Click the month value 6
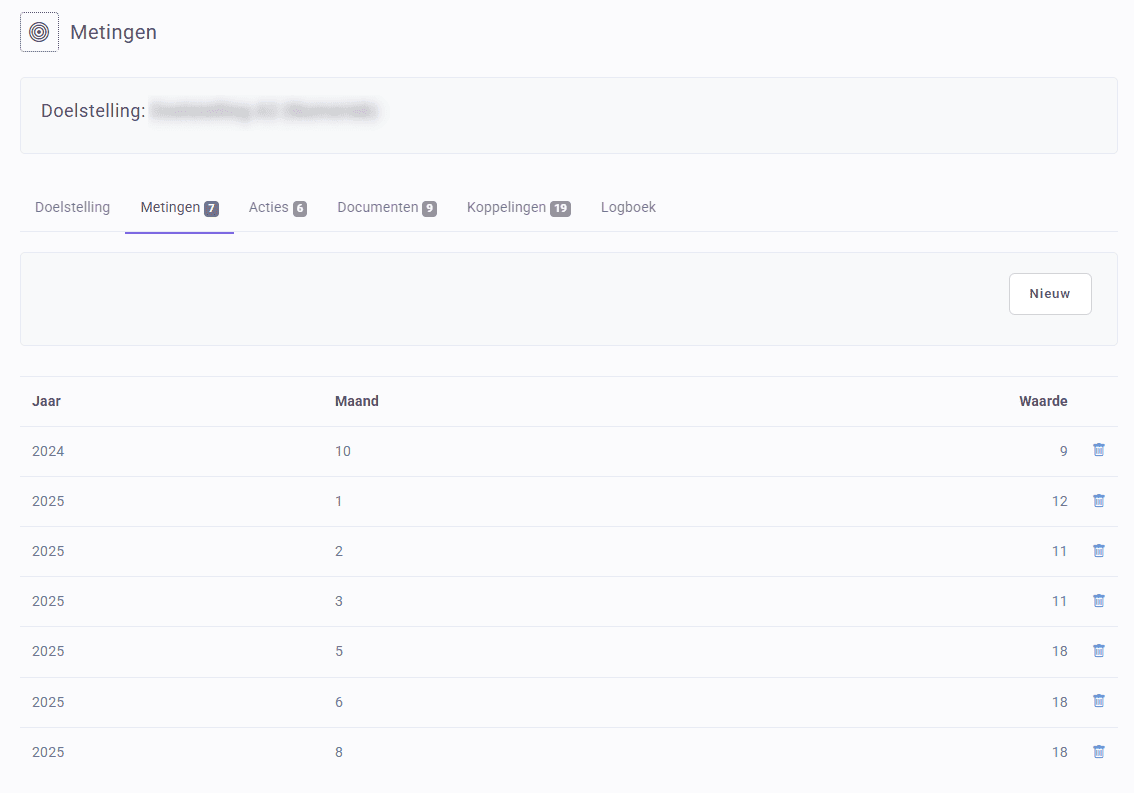1134x793 pixels. pos(338,702)
